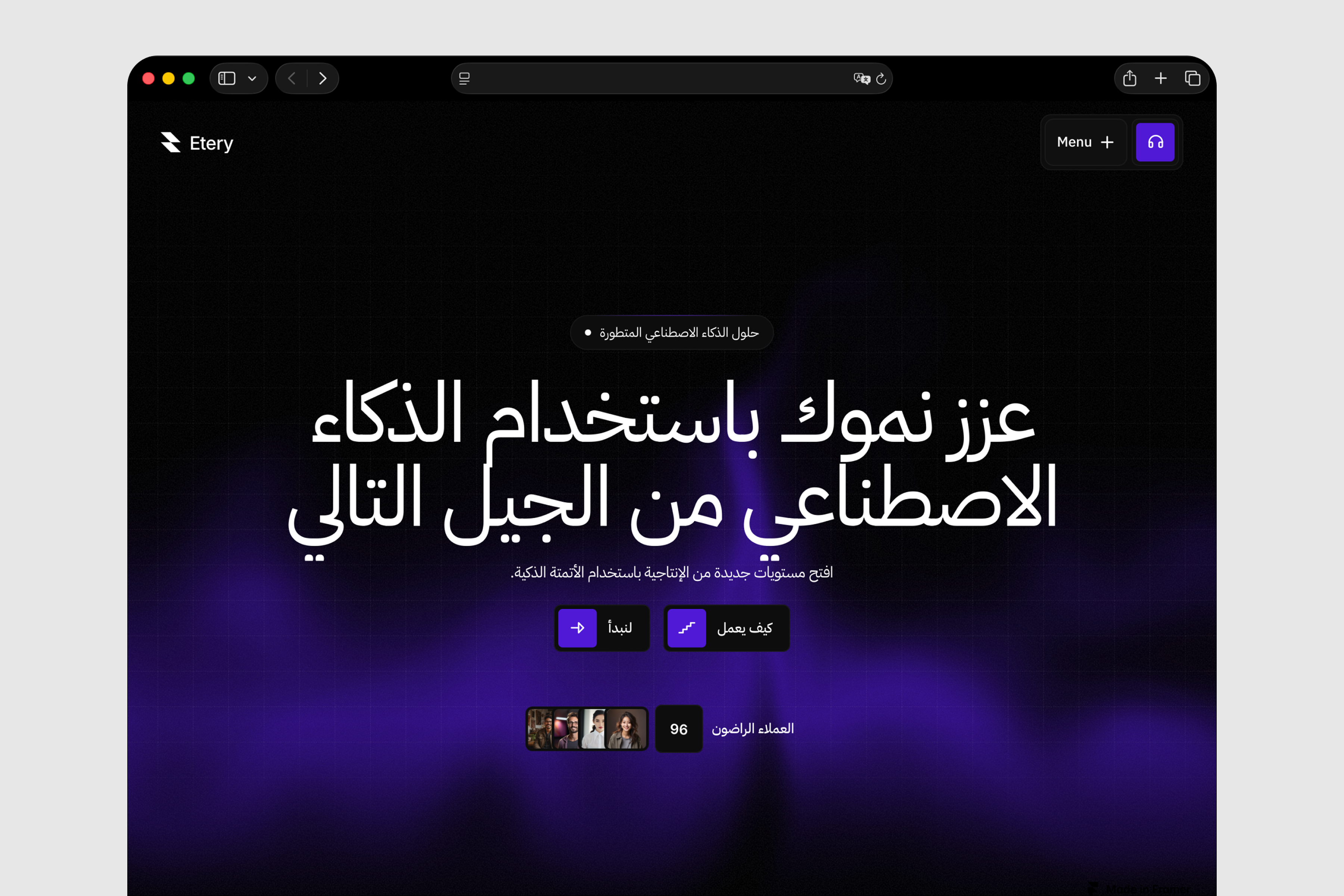Click the لنبدأ get started button

click(x=602, y=628)
